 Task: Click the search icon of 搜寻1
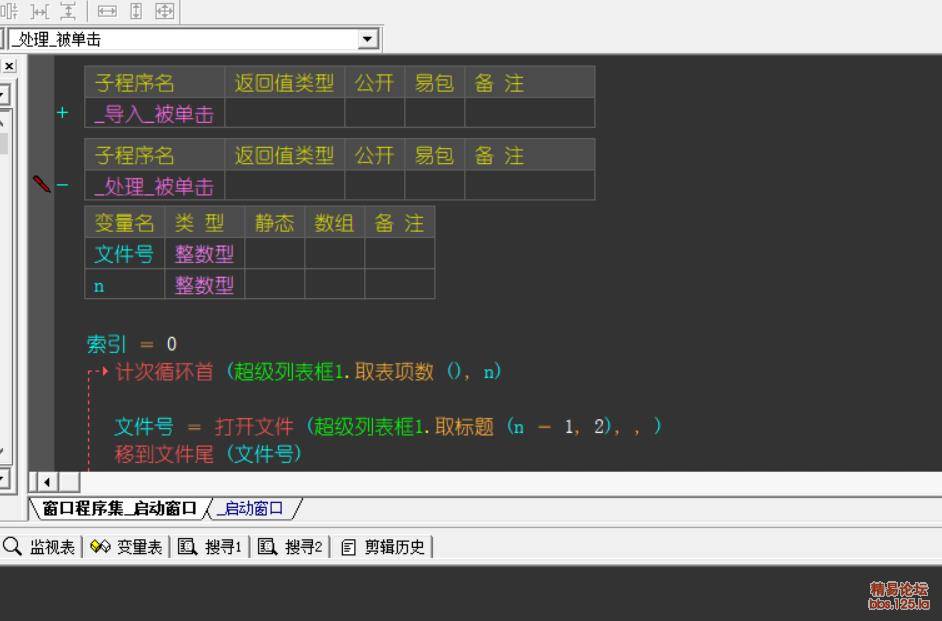pyautogui.click(x=187, y=547)
